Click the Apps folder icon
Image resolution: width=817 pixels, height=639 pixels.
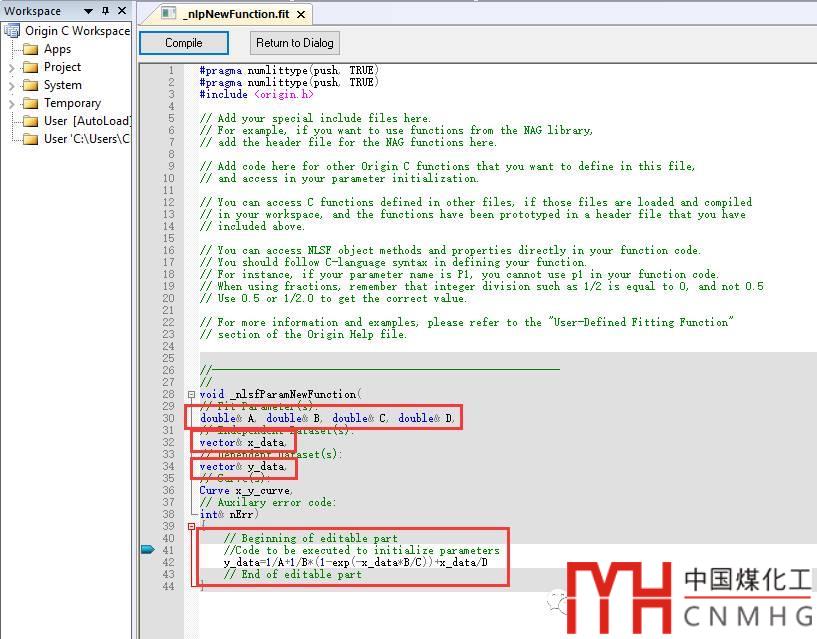click(x=31, y=49)
